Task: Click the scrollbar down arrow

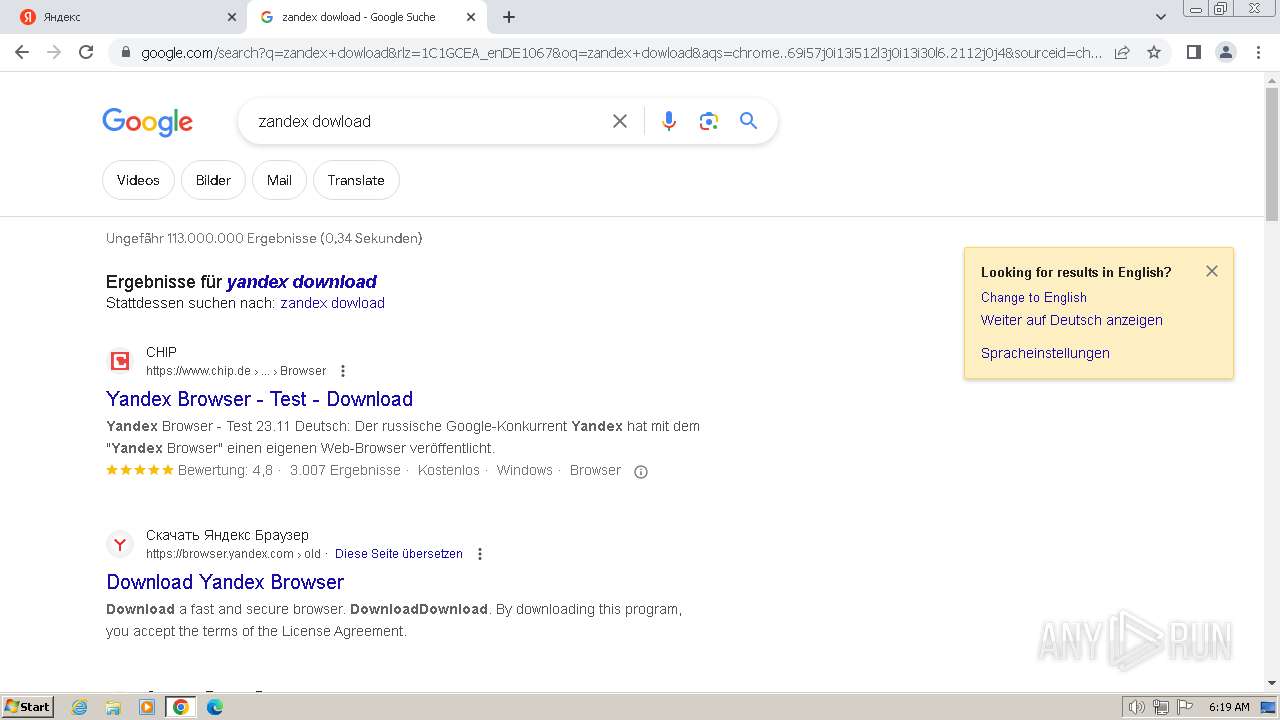Action: click(1272, 683)
